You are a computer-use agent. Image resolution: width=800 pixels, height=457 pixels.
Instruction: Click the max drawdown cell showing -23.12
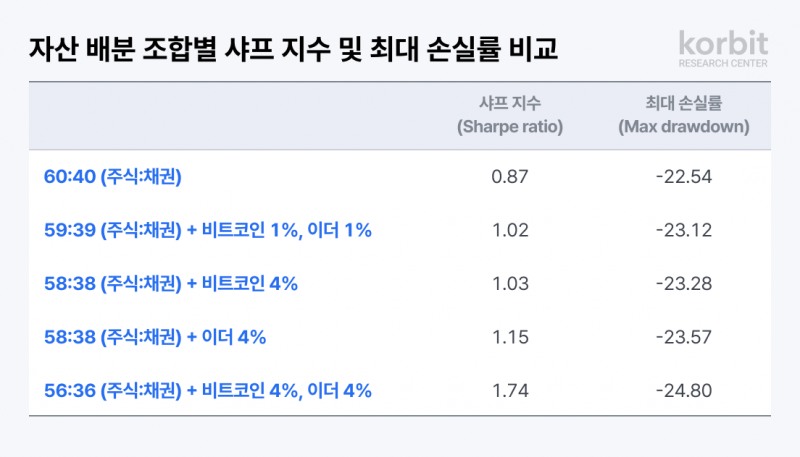point(683,230)
